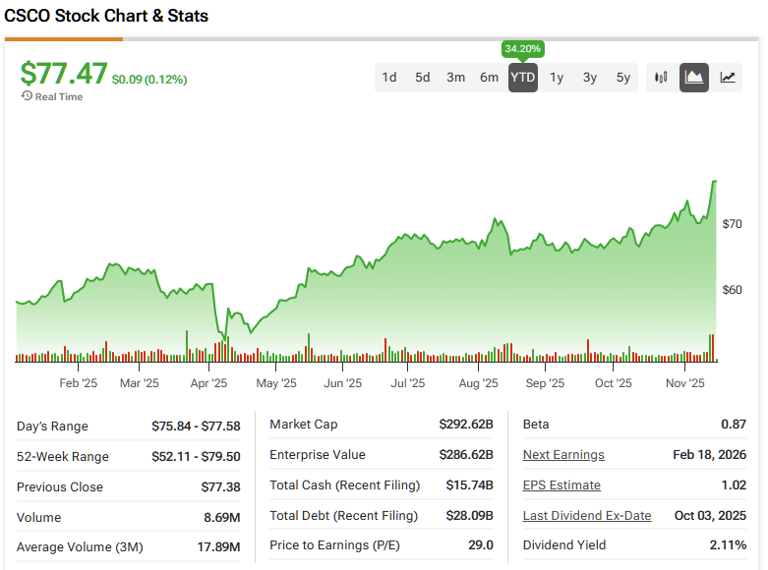Select the 6m time range

tap(489, 77)
